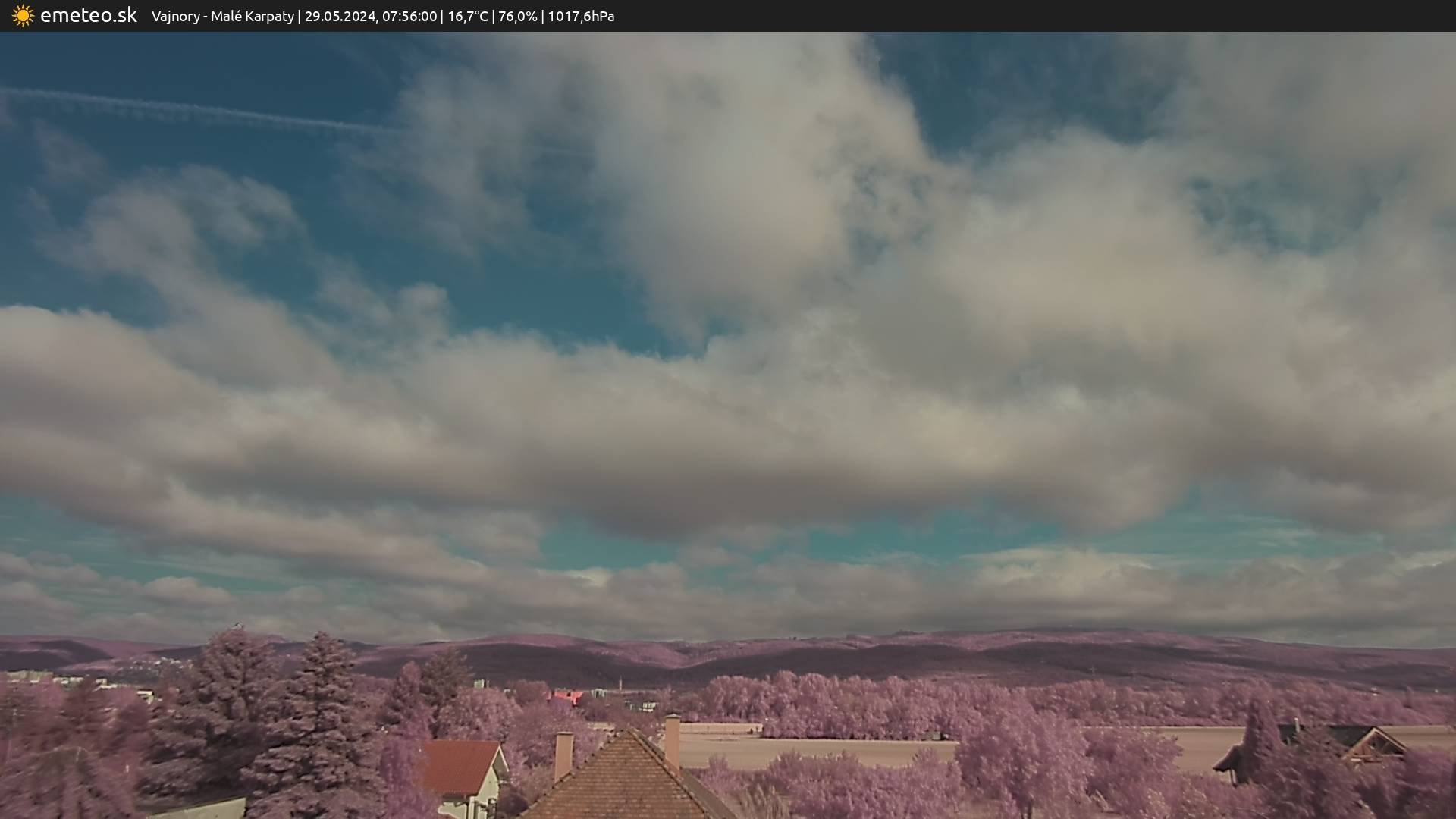Click the Vajnory - Malé Karpaty location label
Viewport: 1456px width, 819px height.
pos(222,17)
